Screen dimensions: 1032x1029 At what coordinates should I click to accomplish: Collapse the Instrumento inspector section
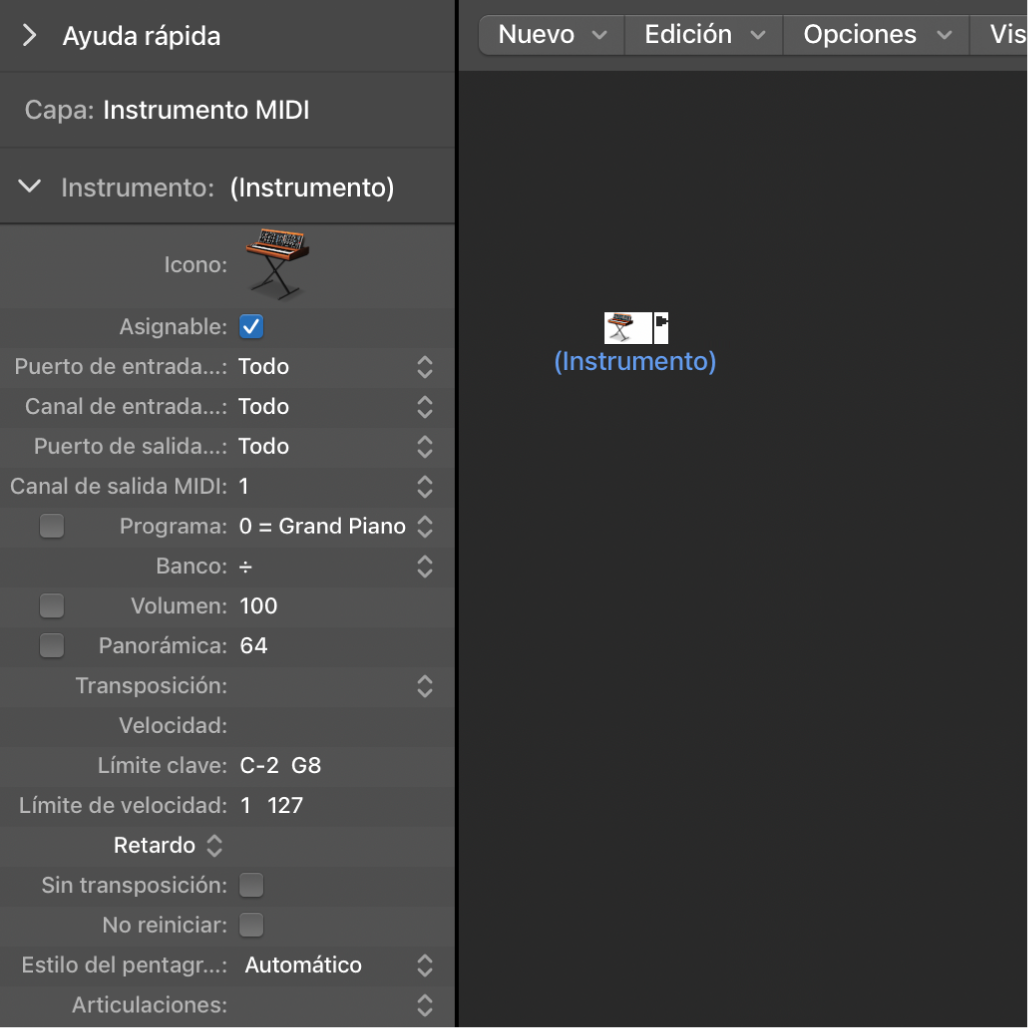[31, 187]
